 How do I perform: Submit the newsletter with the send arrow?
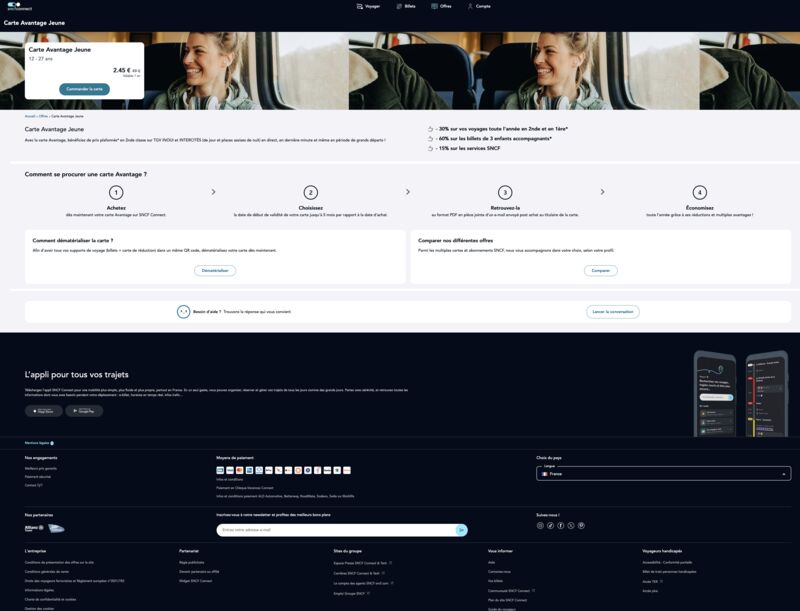click(461, 530)
